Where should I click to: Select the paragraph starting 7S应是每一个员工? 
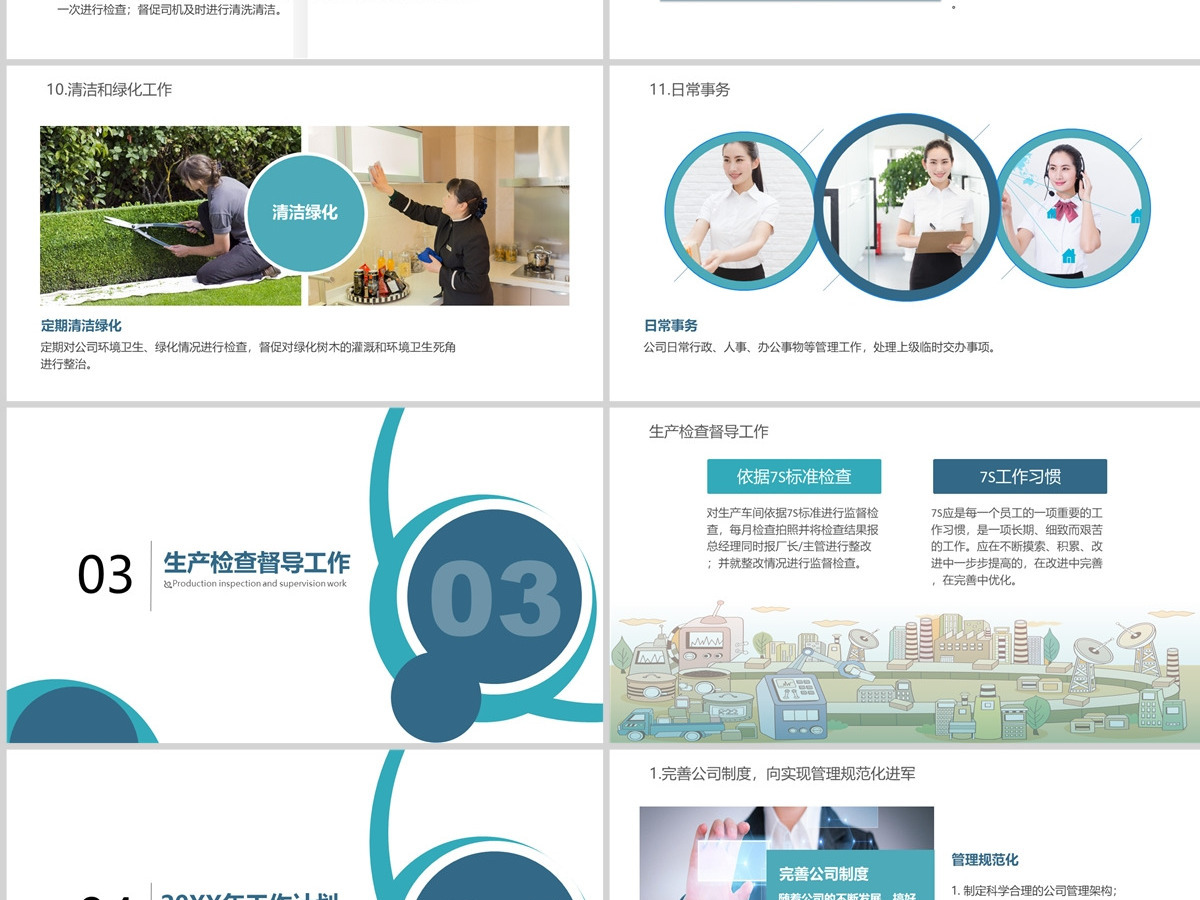click(x=1017, y=546)
